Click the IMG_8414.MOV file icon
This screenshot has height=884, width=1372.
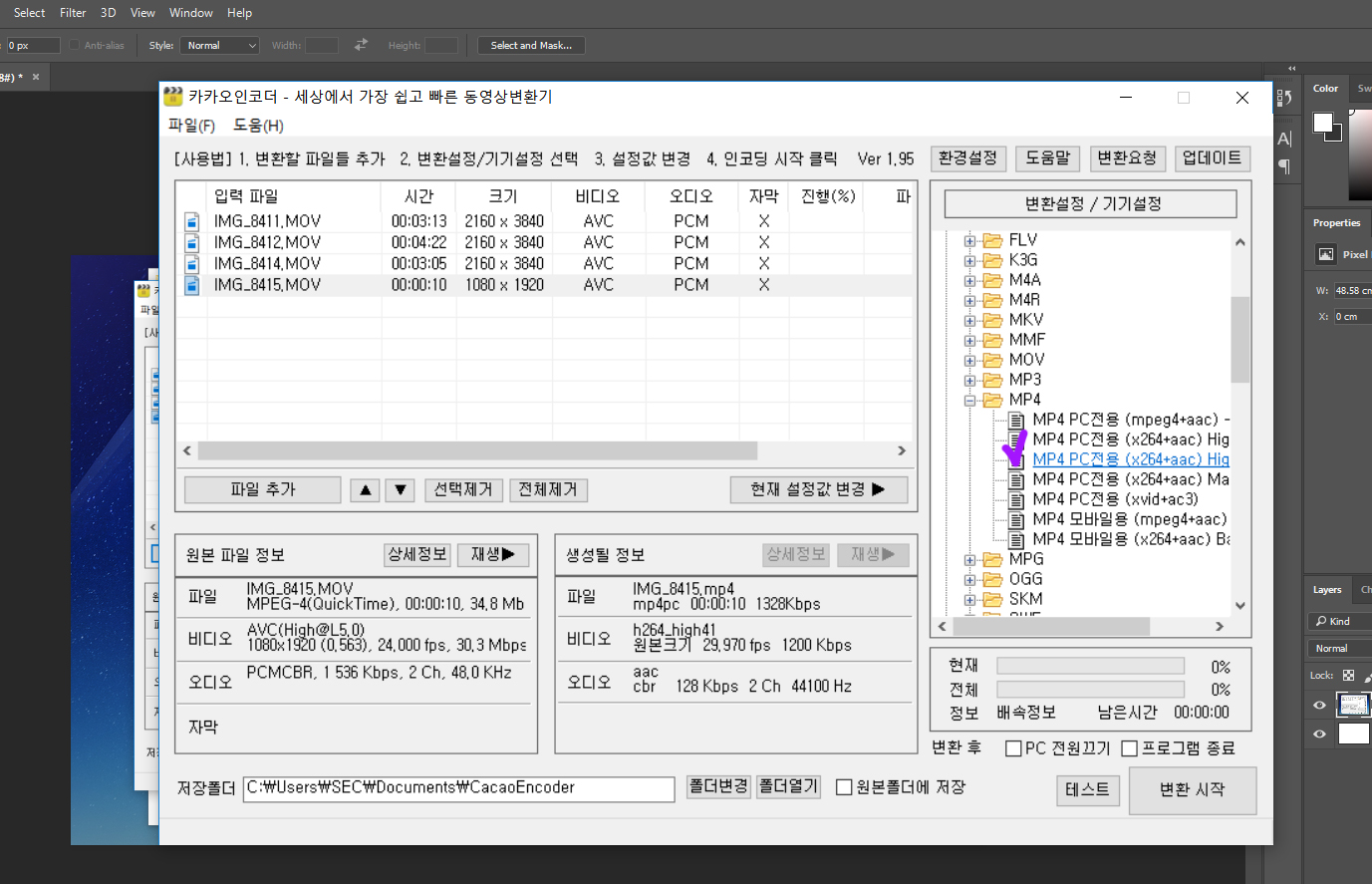(192, 263)
